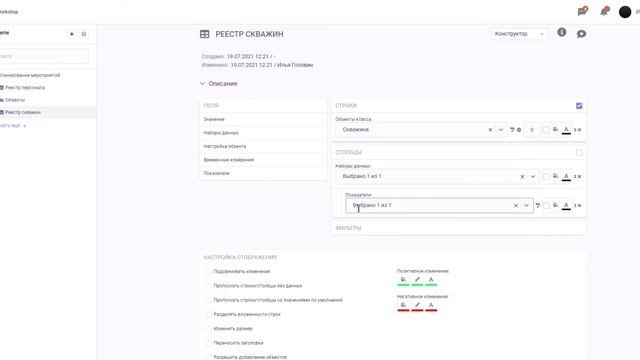The width and height of the screenshot is (640, 360).
Task: Click the table icon beside РЕЕСТР СКВАЖИН title
Action: (204, 34)
